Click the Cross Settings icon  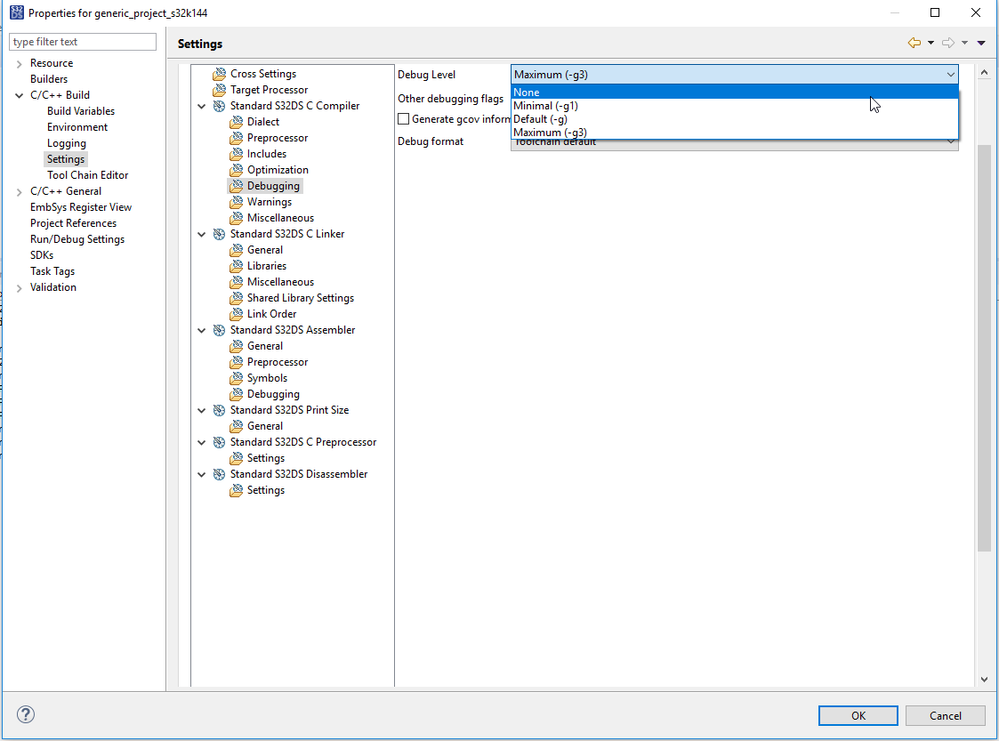pos(219,74)
